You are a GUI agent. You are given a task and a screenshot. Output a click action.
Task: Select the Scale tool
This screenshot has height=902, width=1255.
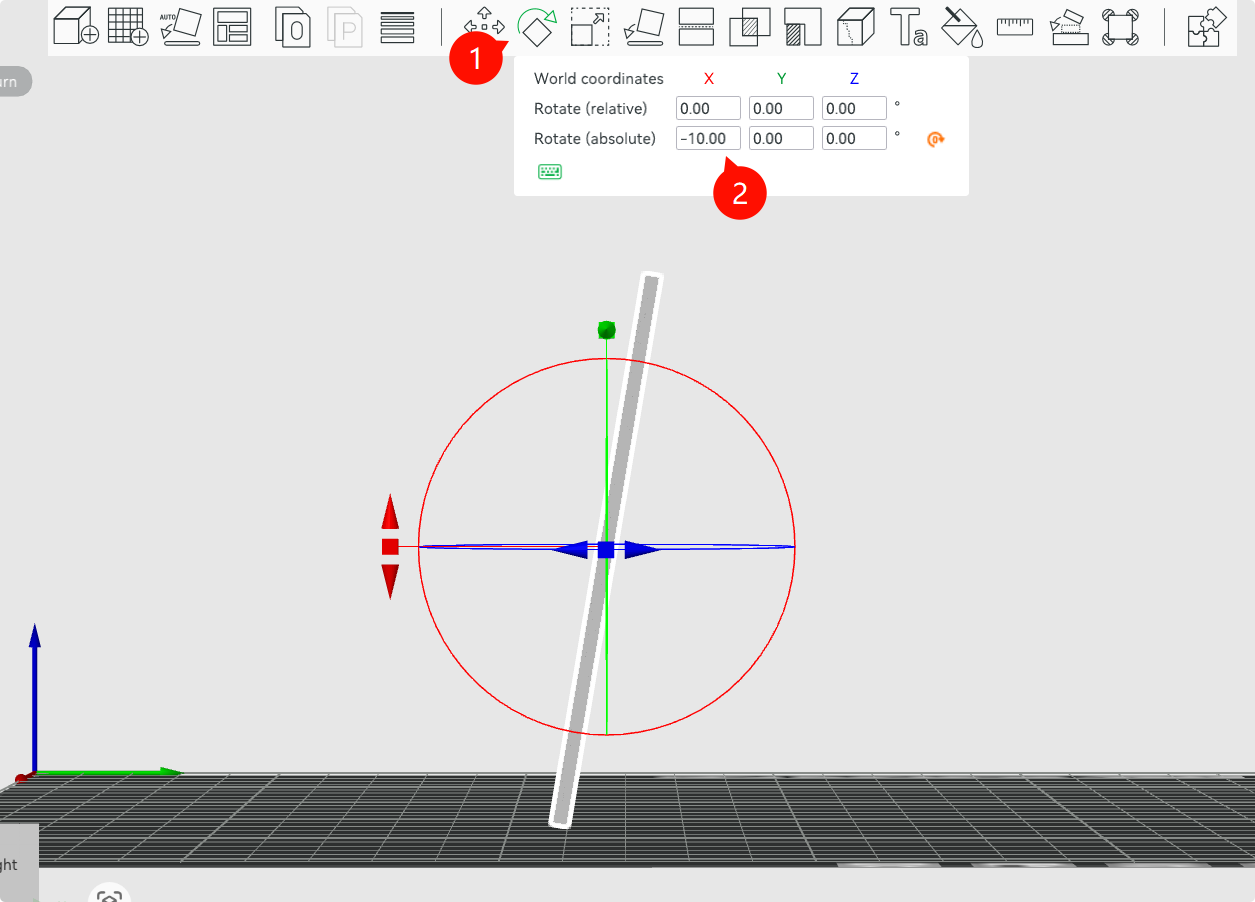click(590, 27)
